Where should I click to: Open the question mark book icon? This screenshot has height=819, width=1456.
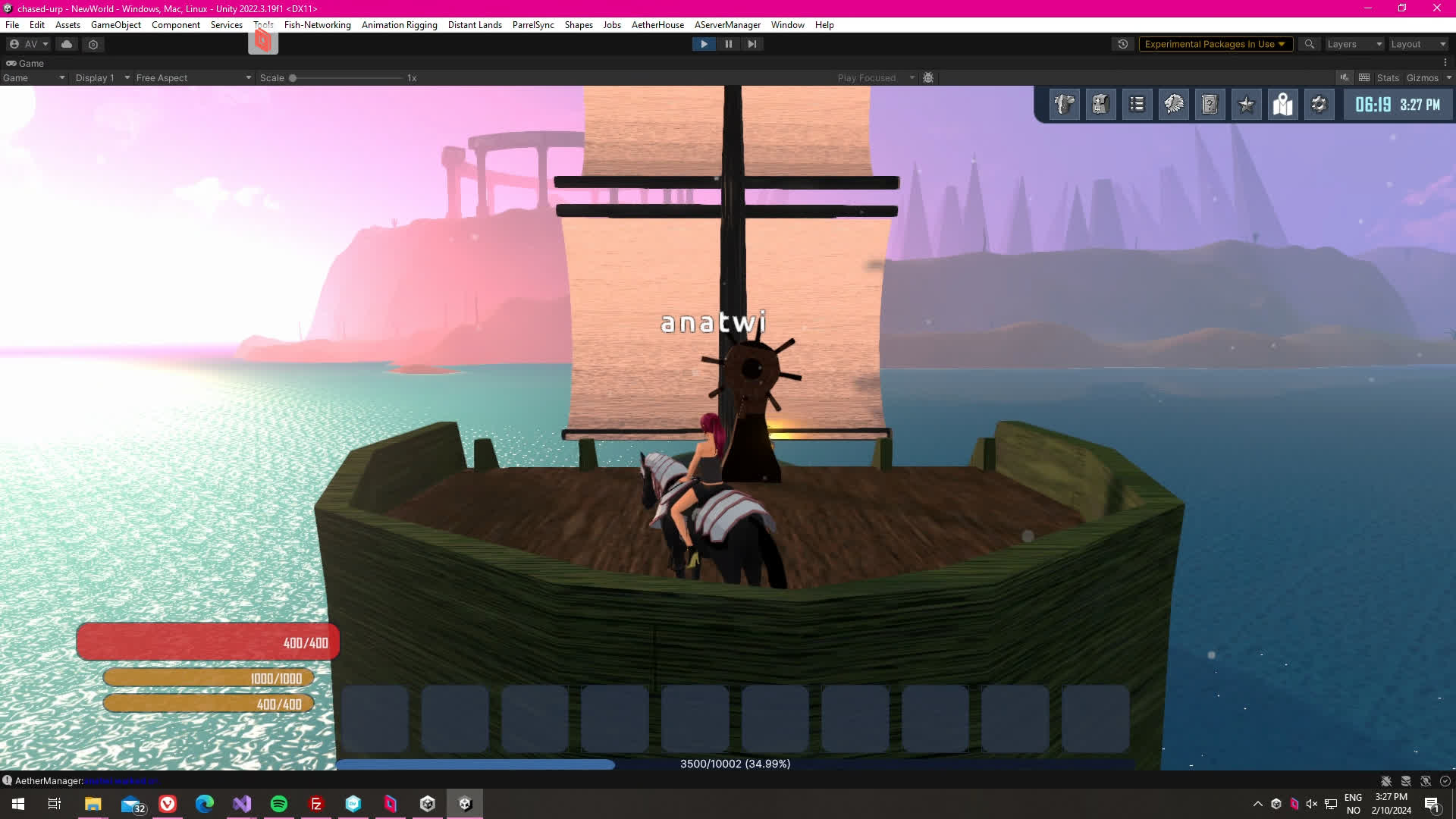coord(1210,105)
